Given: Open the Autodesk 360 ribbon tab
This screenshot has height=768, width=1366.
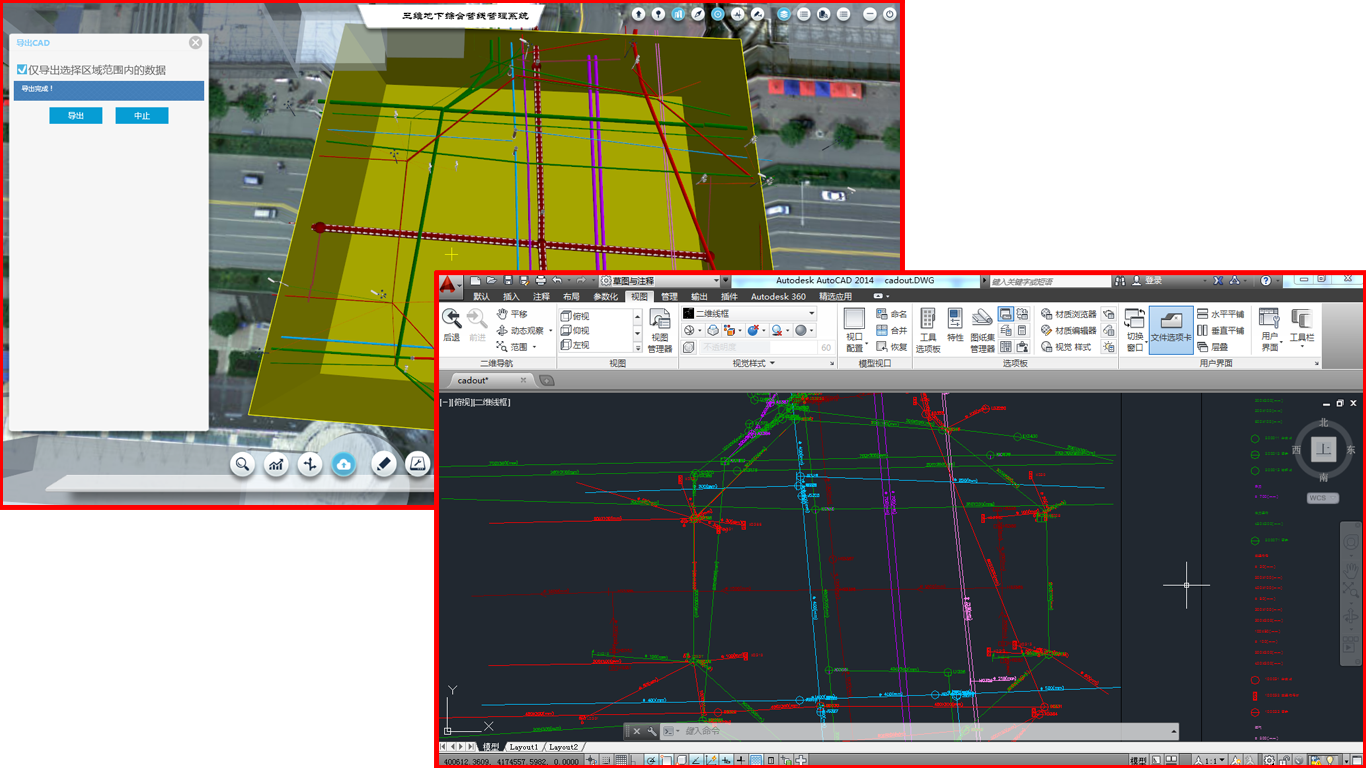Looking at the screenshot, I should point(778,297).
